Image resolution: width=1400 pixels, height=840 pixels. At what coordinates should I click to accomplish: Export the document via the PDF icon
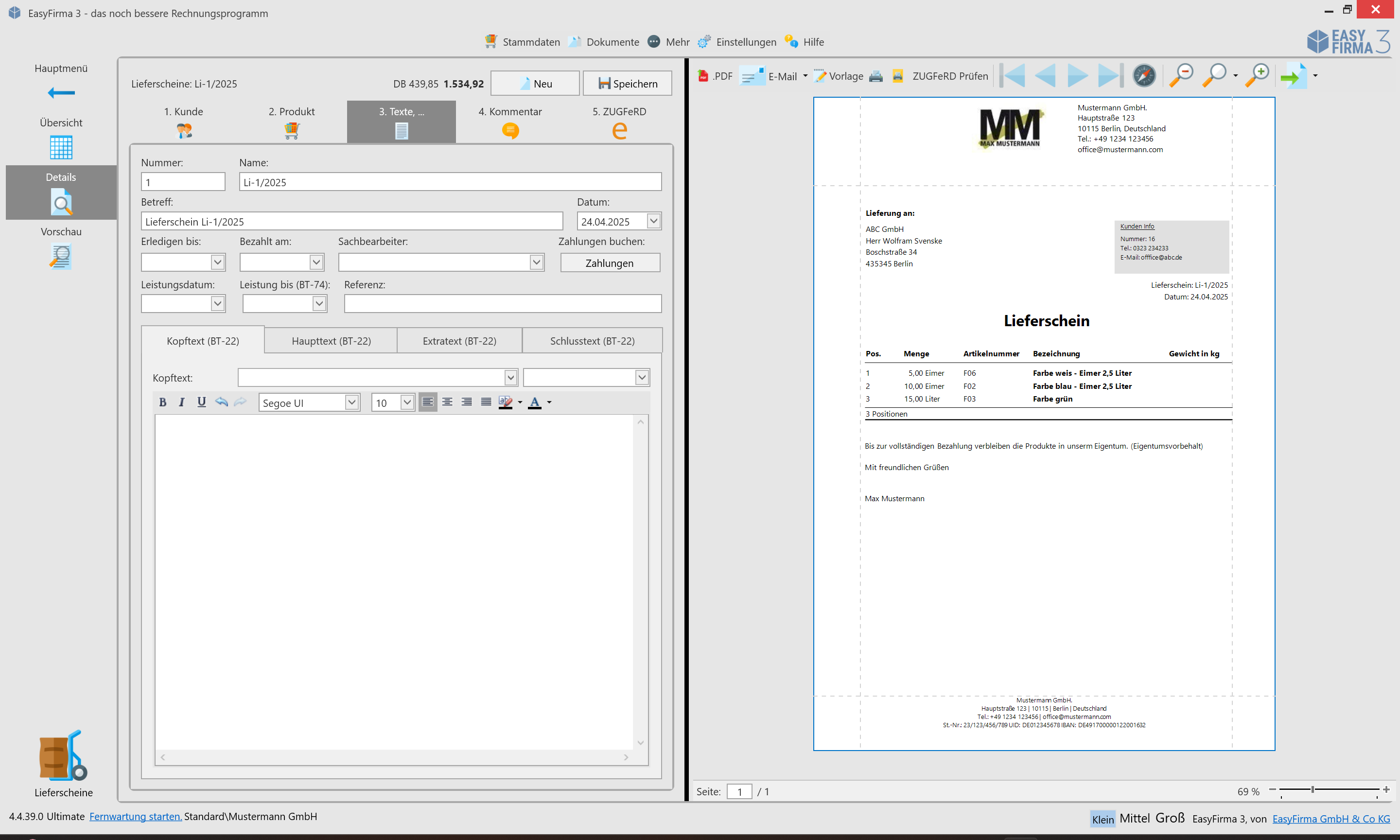tap(703, 76)
